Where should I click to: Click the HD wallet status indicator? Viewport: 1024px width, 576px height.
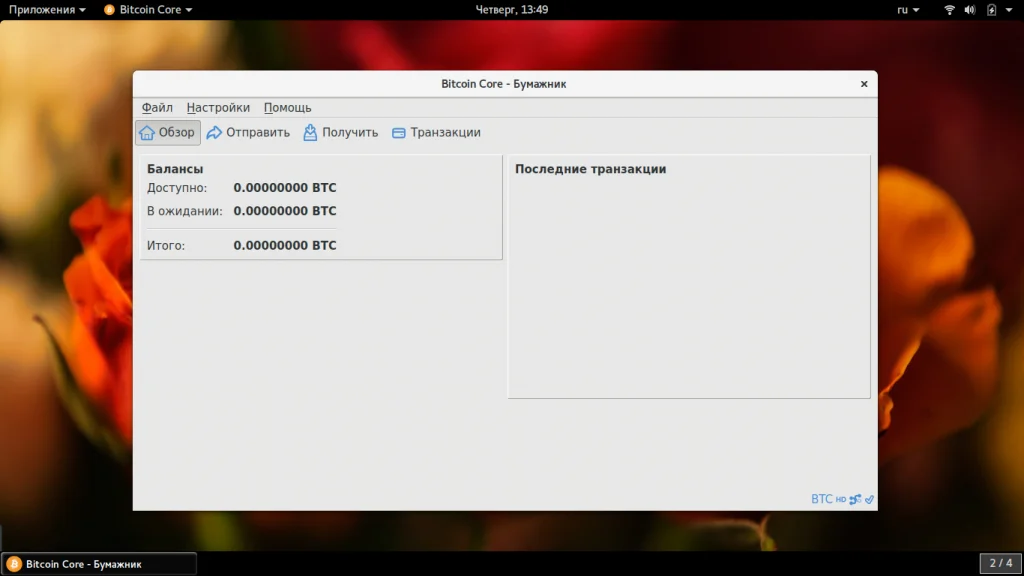tap(840, 500)
